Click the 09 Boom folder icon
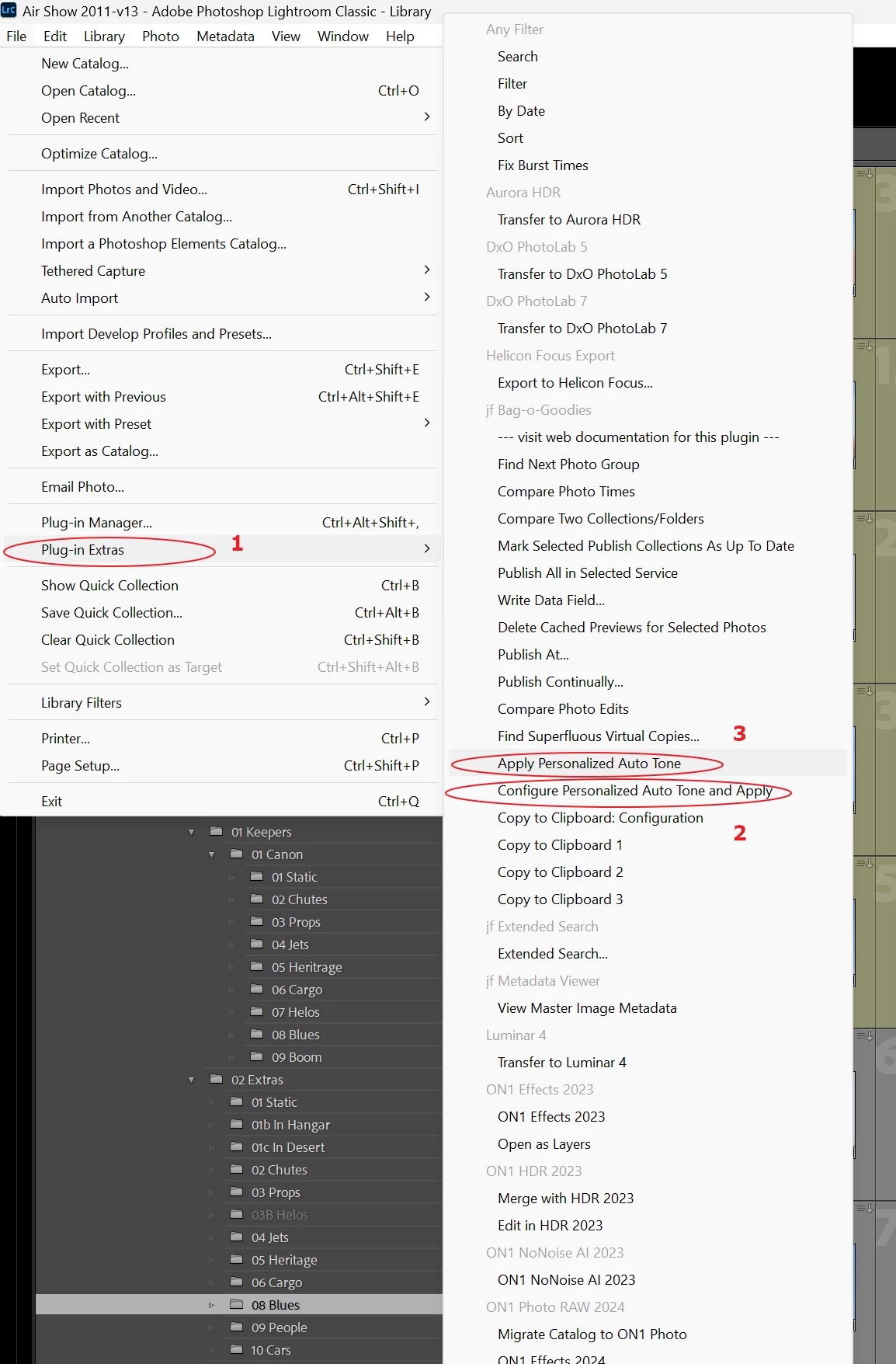 point(257,1056)
